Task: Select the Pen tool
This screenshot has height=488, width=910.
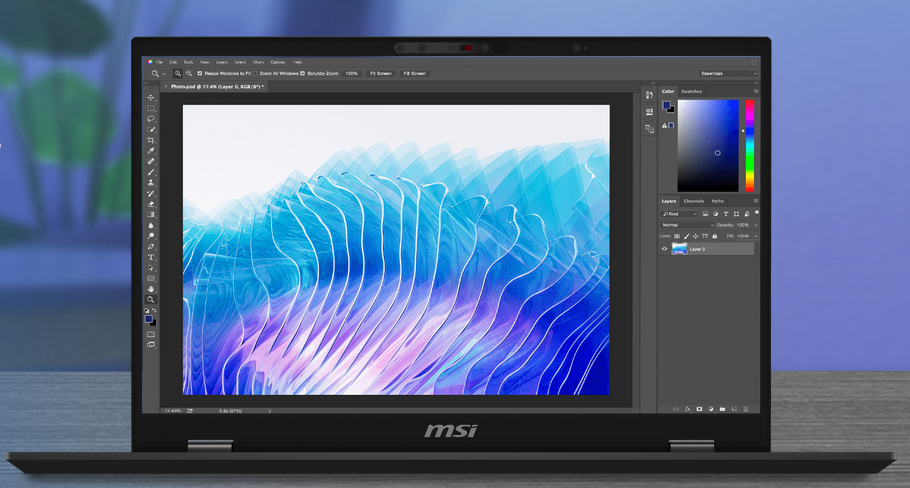Action: click(x=151, y=247)
